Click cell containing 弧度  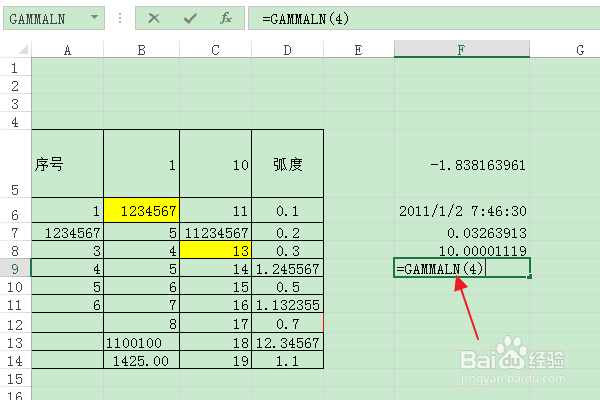287,164
